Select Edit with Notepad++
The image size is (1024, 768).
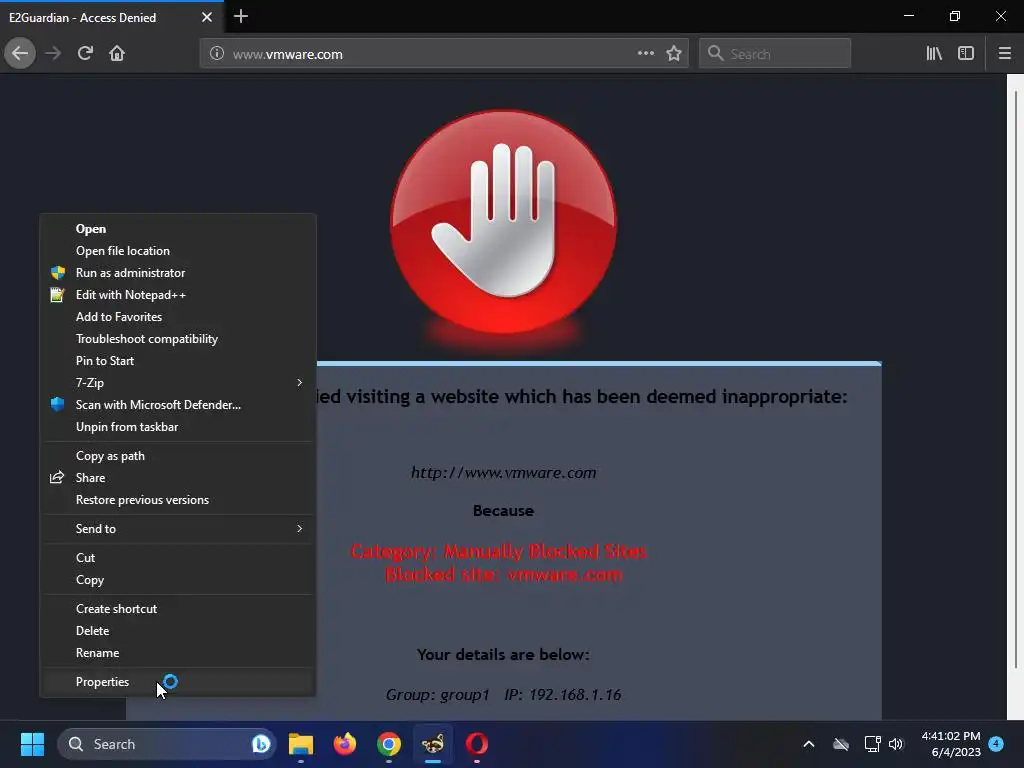click(178, 295)
